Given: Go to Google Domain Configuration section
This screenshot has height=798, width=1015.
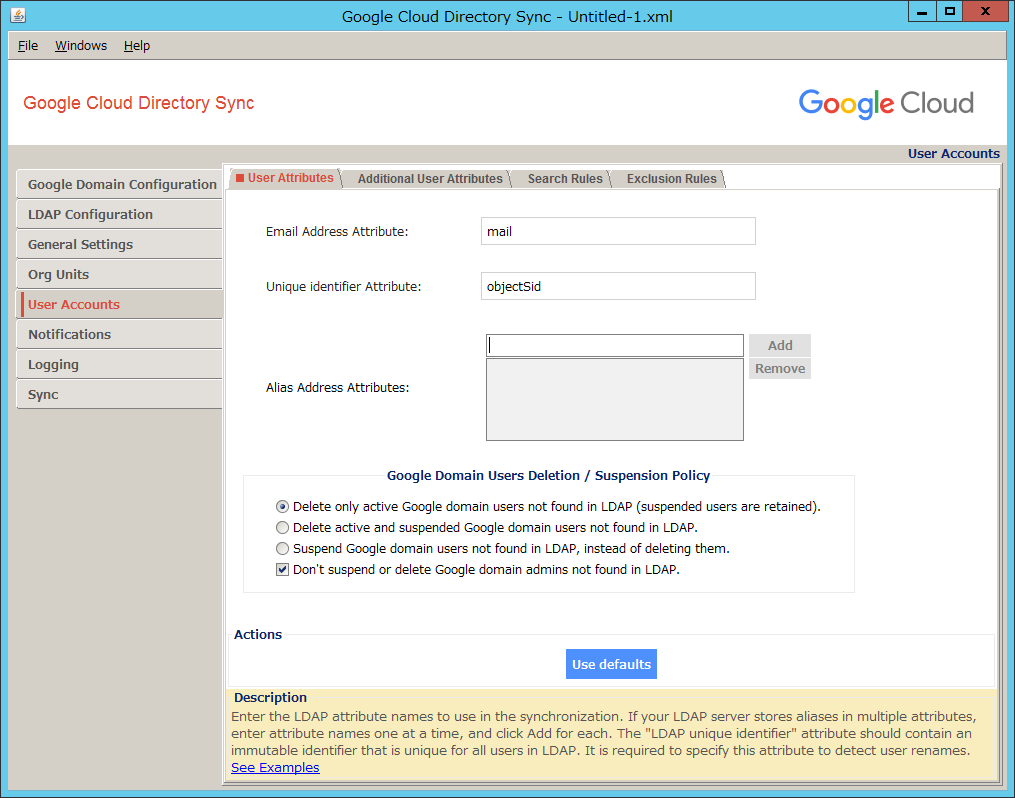Looking at the screenshot, I should tap(120, 184).
